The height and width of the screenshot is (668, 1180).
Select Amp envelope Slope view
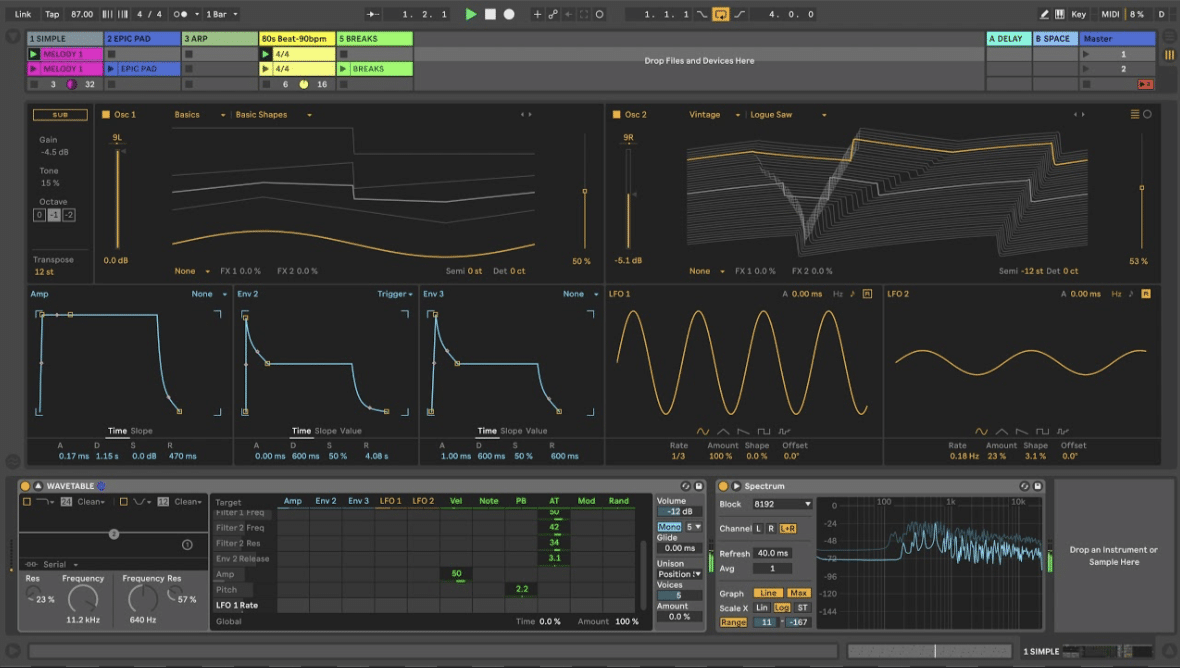[x=141, y=431]
